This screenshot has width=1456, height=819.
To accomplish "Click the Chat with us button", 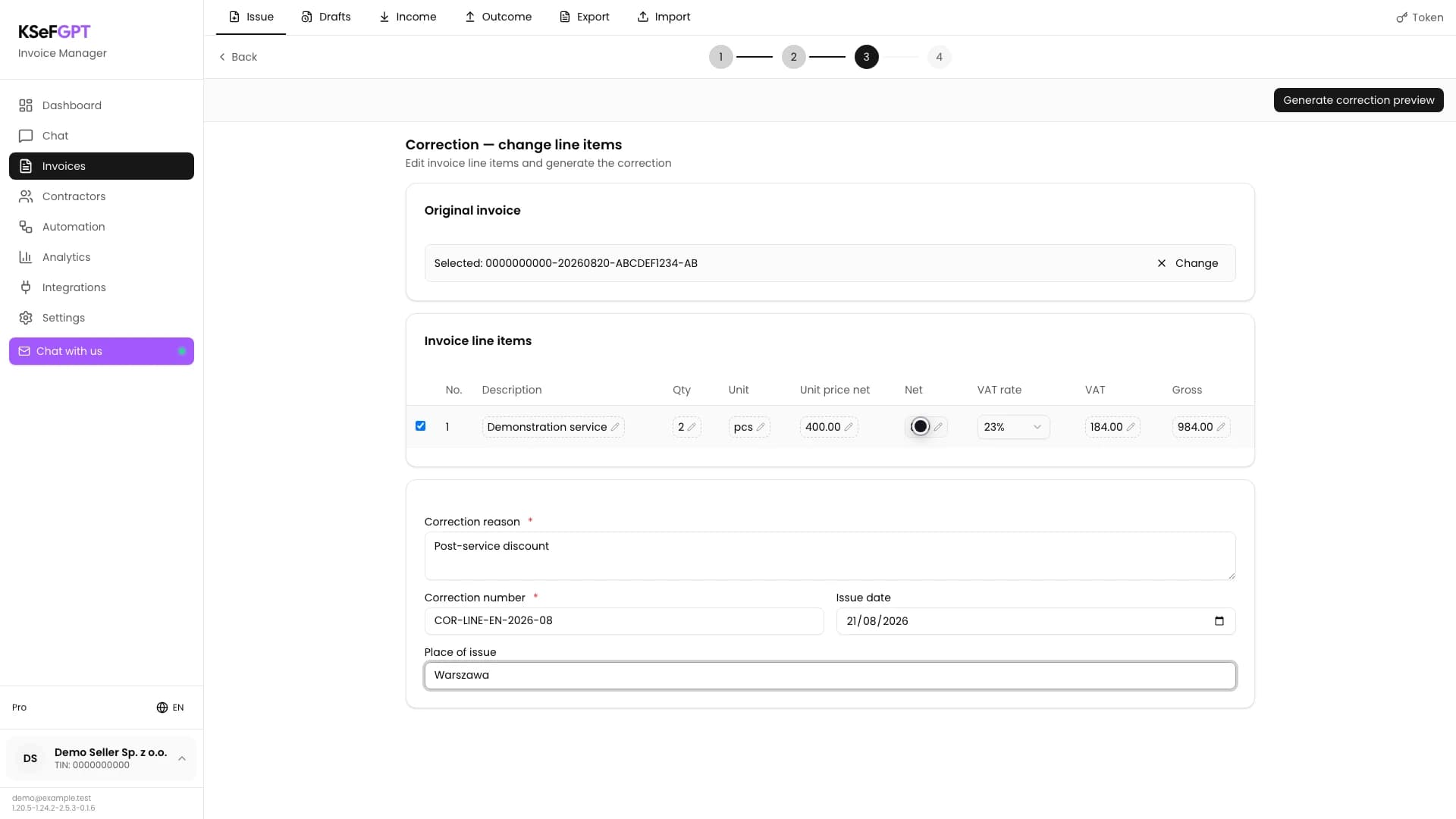I will tap(102, 351).
